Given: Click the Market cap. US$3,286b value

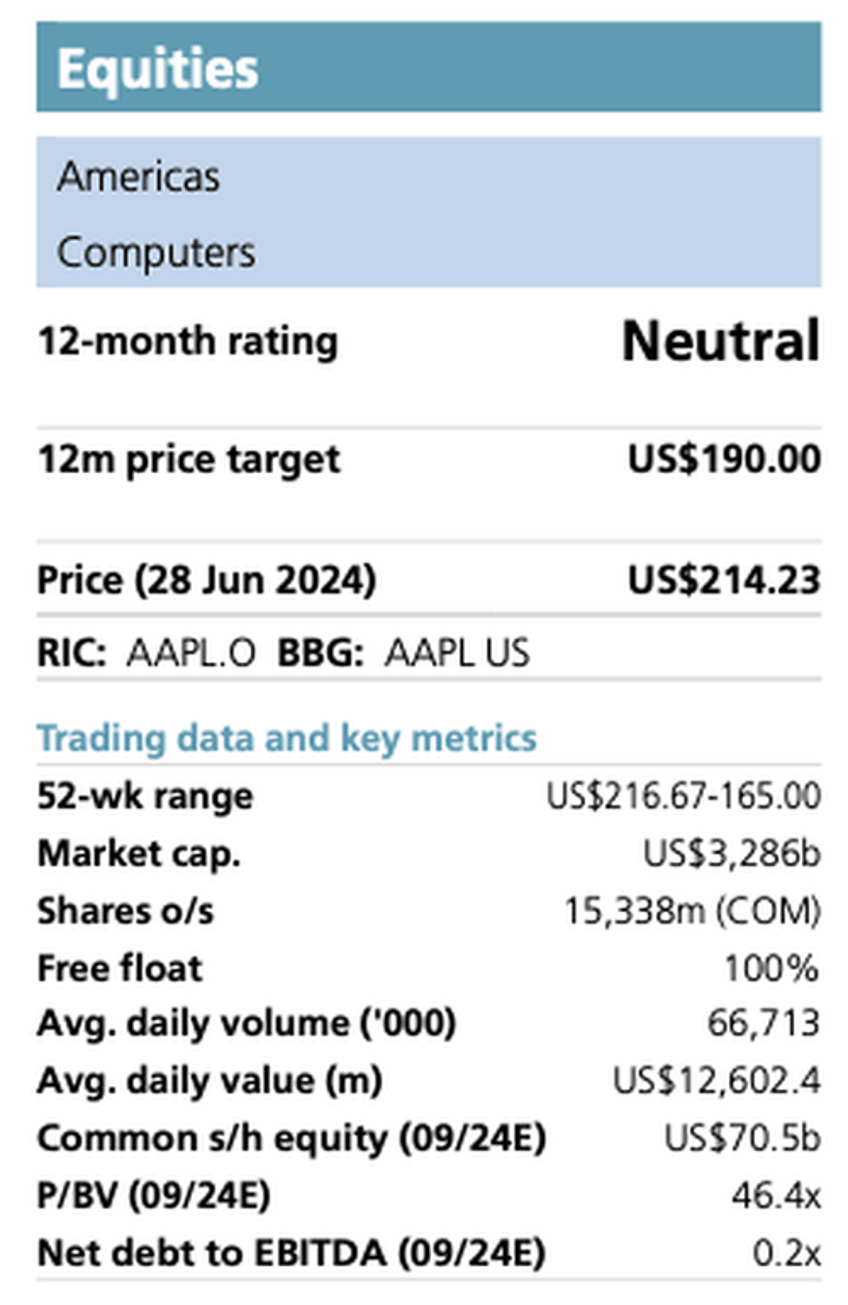Looking at the screenshot, I should (x=732, y=855).
